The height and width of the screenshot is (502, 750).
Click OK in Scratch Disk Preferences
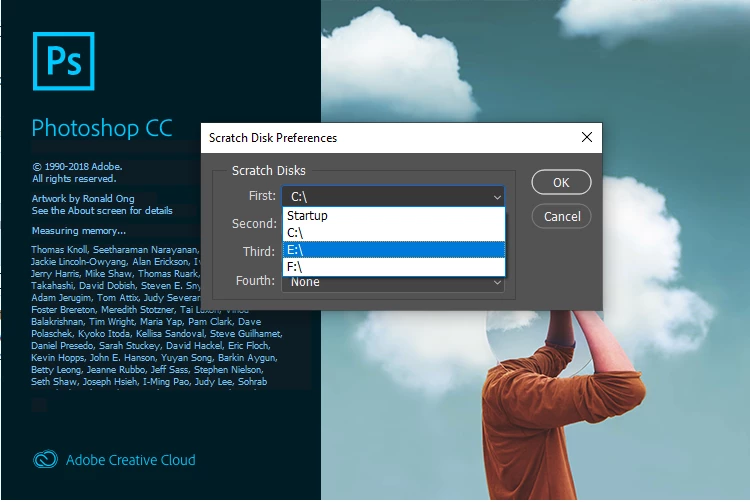[x=561, y=182]
